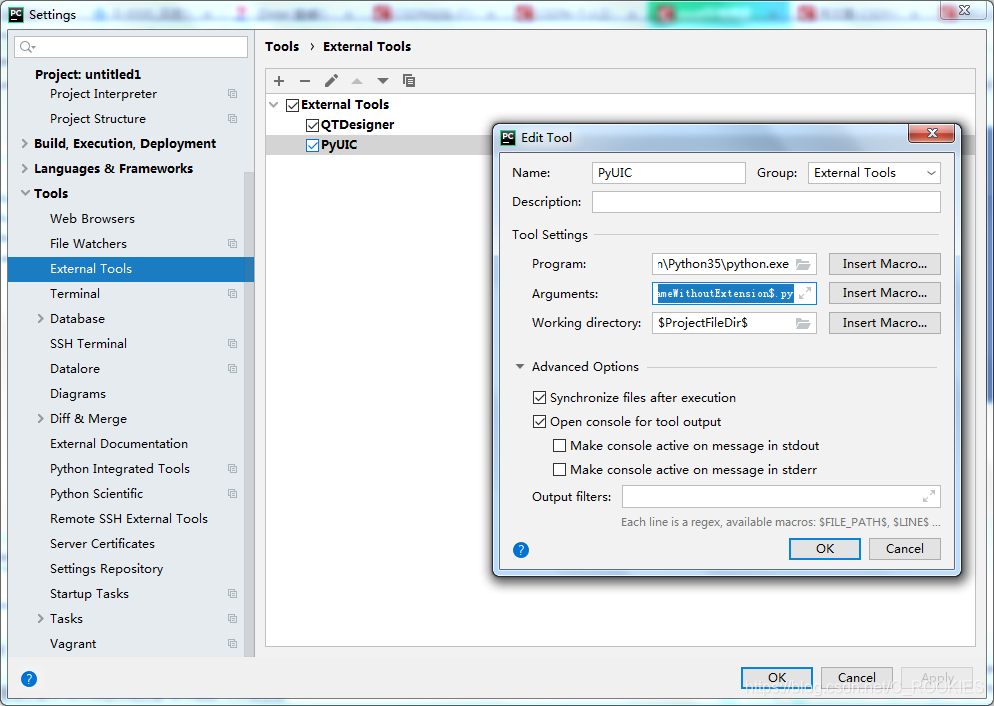Expand the Arguments field editor icon
The height and width of the screenshot is (706, 994).
point(805,293)
